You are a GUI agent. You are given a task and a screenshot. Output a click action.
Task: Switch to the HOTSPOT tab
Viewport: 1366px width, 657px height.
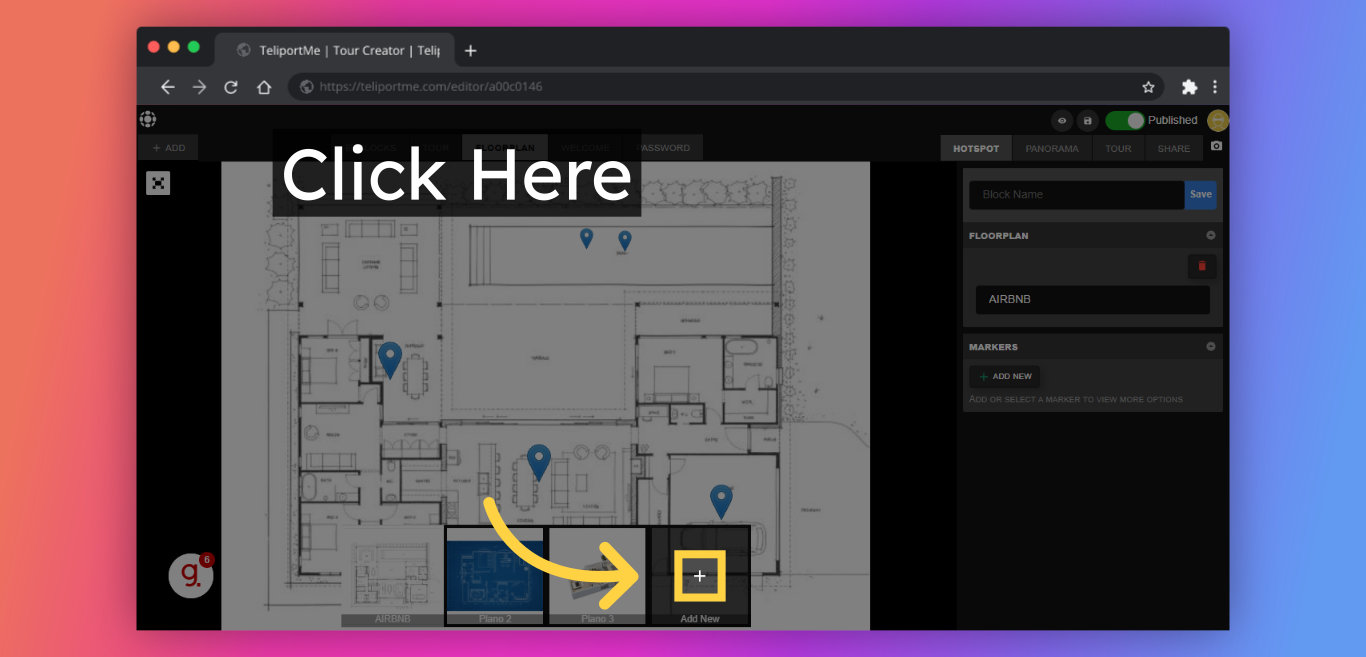976,148
